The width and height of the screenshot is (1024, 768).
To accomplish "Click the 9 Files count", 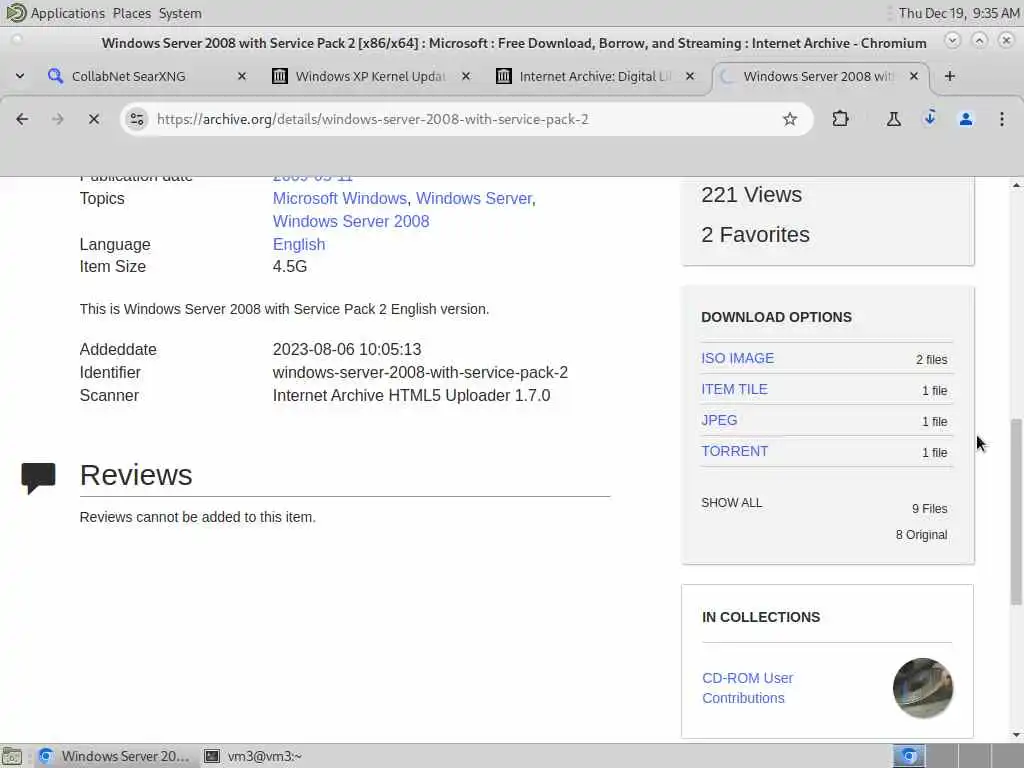I will point(929,509).
